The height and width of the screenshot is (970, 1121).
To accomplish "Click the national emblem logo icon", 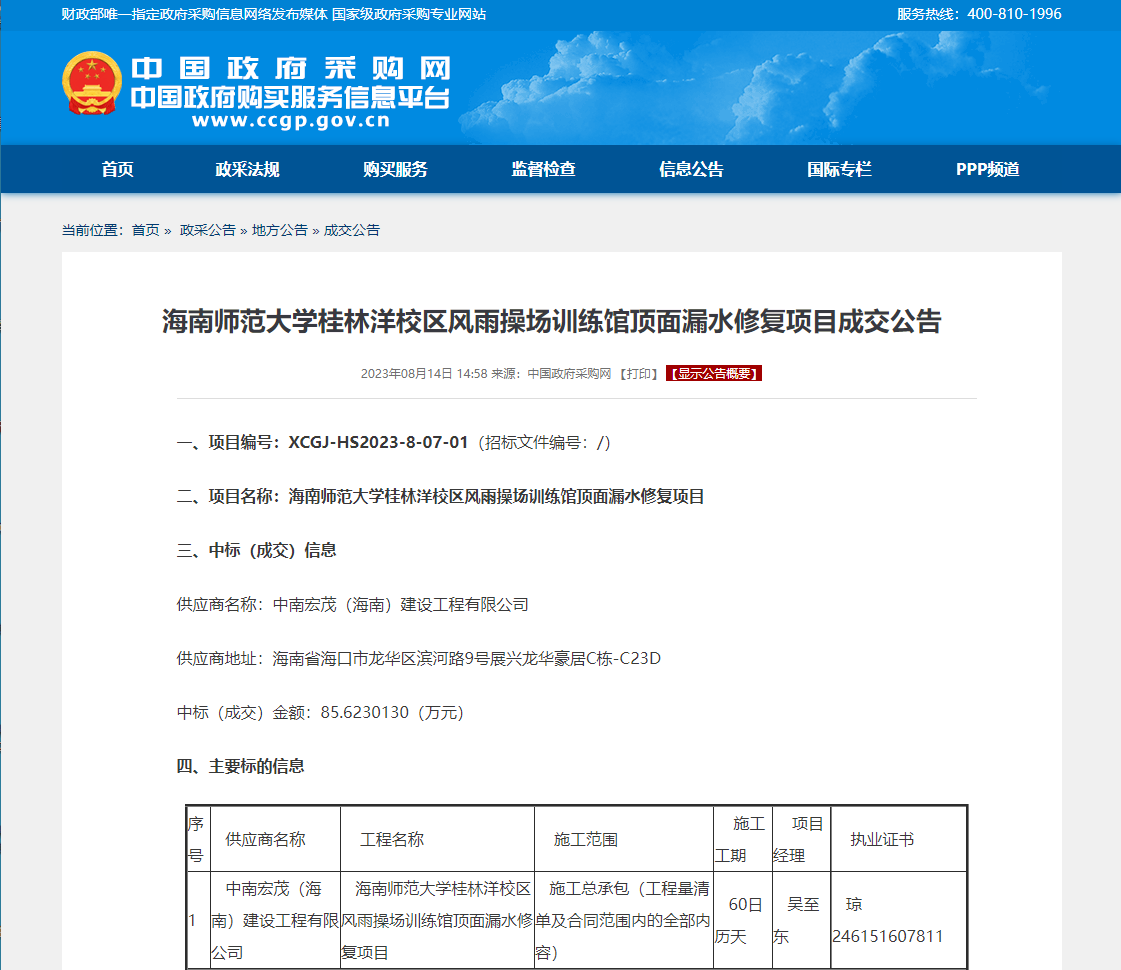I will tap(92, 84).
